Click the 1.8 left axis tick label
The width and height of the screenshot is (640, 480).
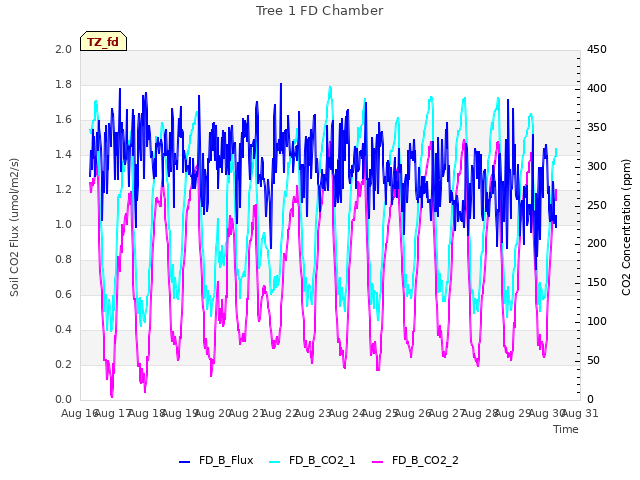(63, 85)
